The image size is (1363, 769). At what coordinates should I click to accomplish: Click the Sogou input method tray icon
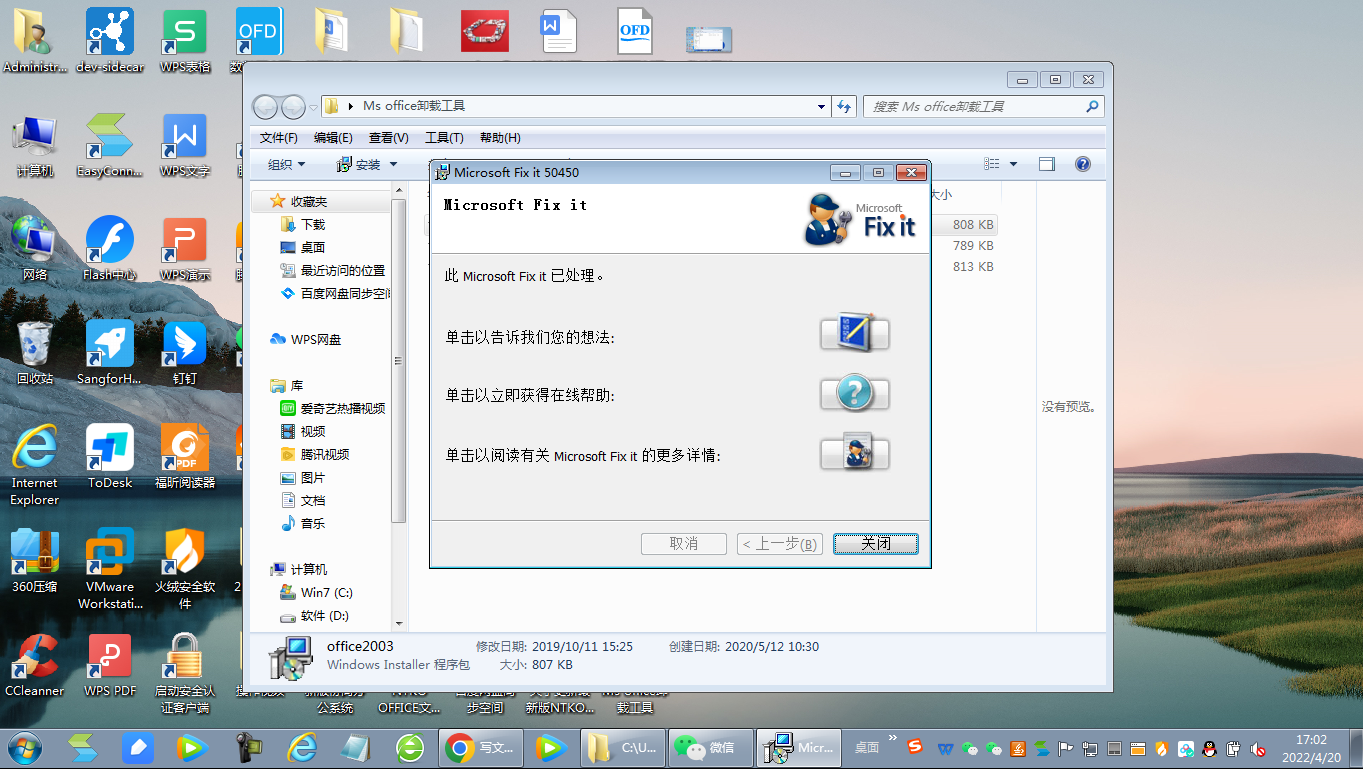915,745
